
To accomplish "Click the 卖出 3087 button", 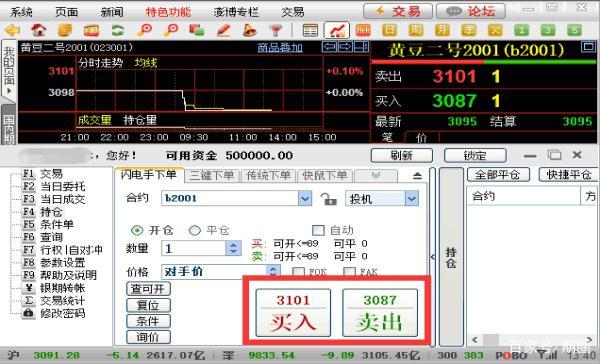I will click(380, 313).
